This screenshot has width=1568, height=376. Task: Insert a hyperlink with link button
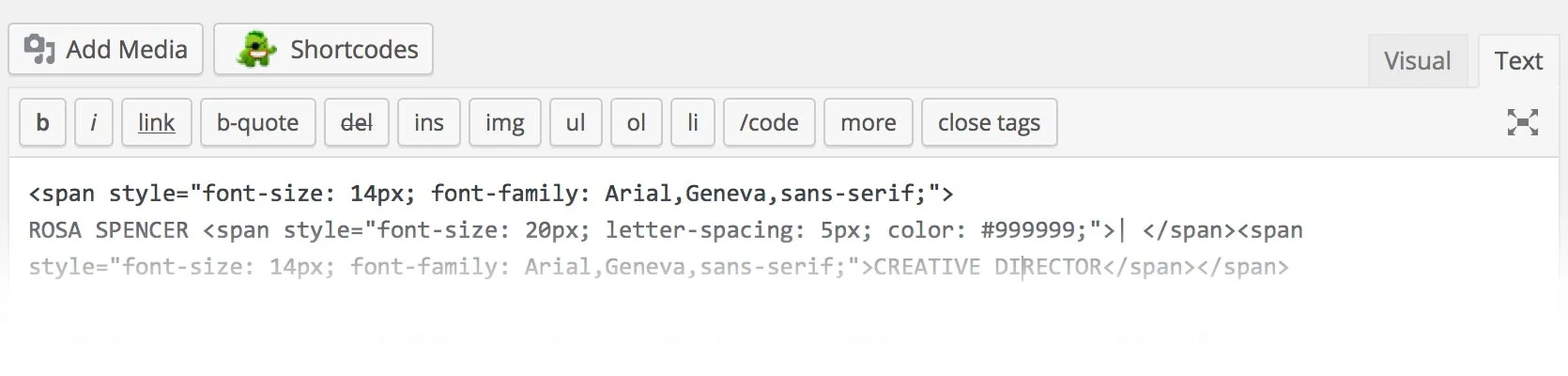click(x=156, y=122)
